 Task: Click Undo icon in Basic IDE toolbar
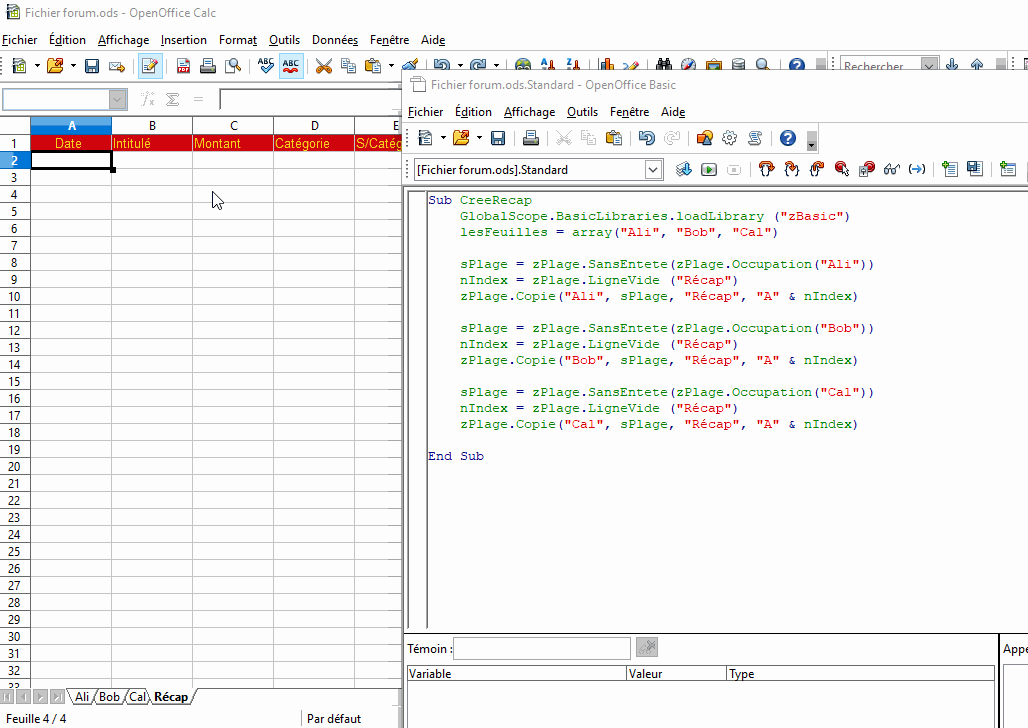pyautogui.click(x=646, y=138)
